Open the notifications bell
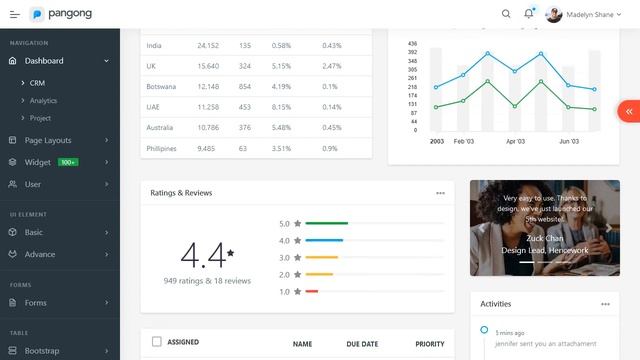 tap(529, 13)
